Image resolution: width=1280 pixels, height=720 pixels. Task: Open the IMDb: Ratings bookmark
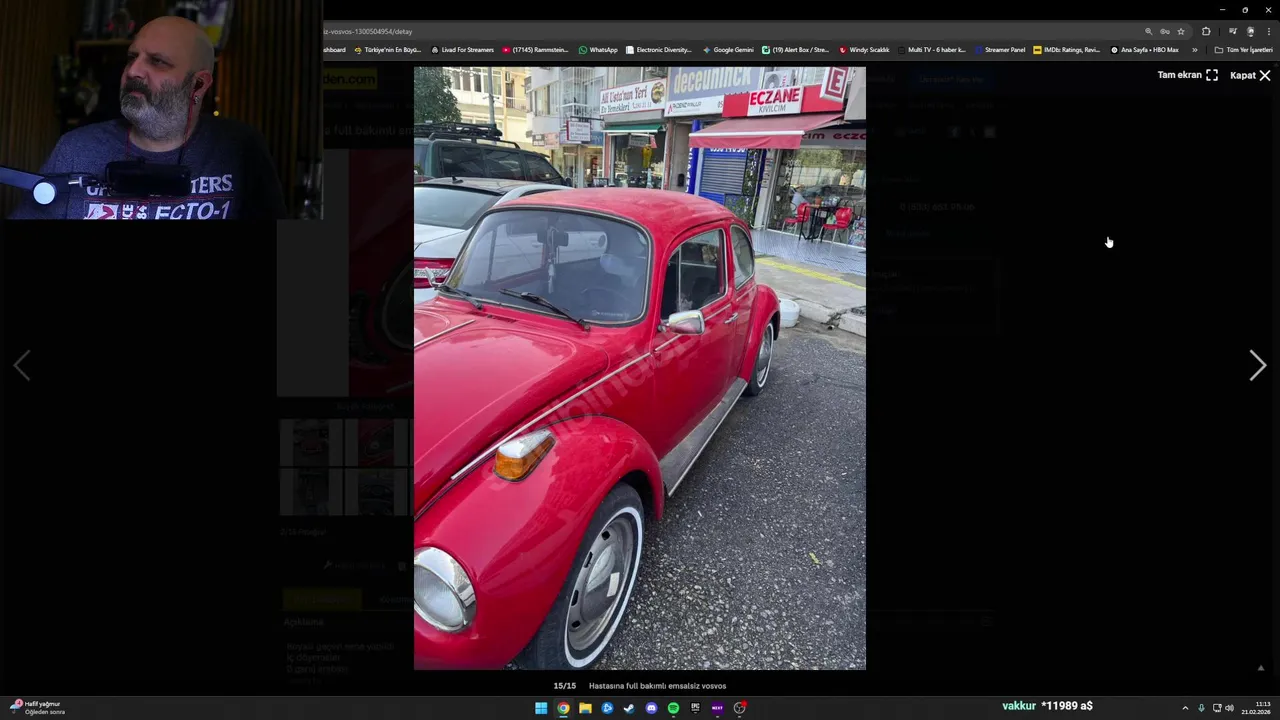pos(1066,50)
